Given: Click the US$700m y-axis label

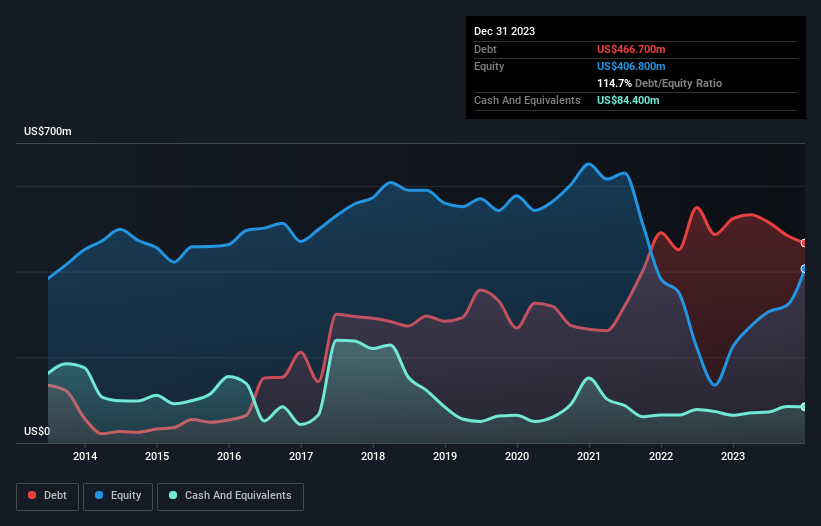Looking at the screenshot, I should [48, 131].
